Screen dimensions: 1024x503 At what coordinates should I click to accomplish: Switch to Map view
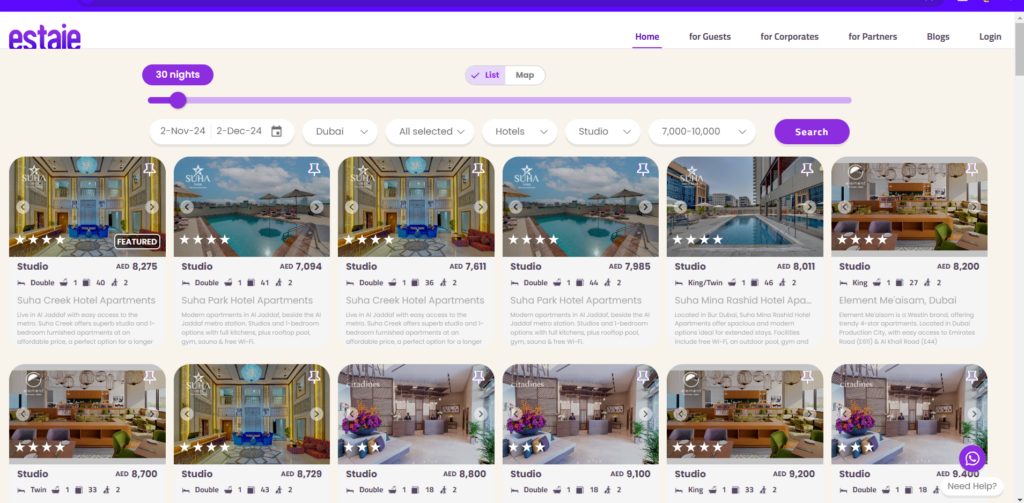click(524, 75)
